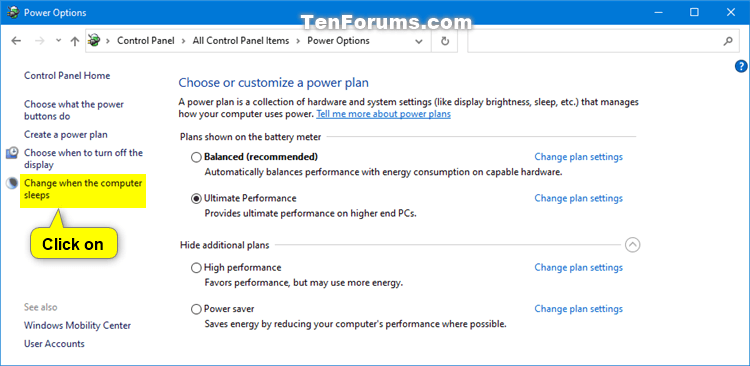The height and width of the screenshot is (366, 750).
Task: Click the up-one-level arrow icon
Action: [74, 41]
